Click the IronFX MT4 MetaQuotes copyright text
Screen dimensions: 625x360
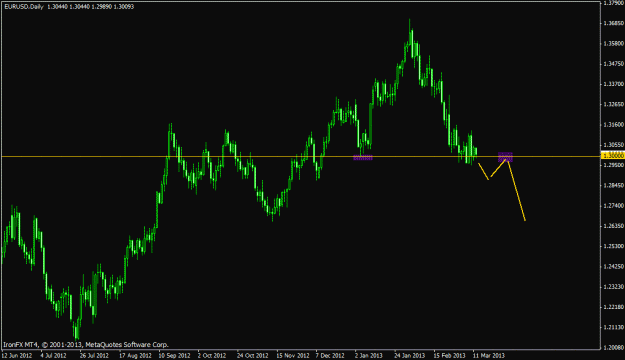coord(86,345)
